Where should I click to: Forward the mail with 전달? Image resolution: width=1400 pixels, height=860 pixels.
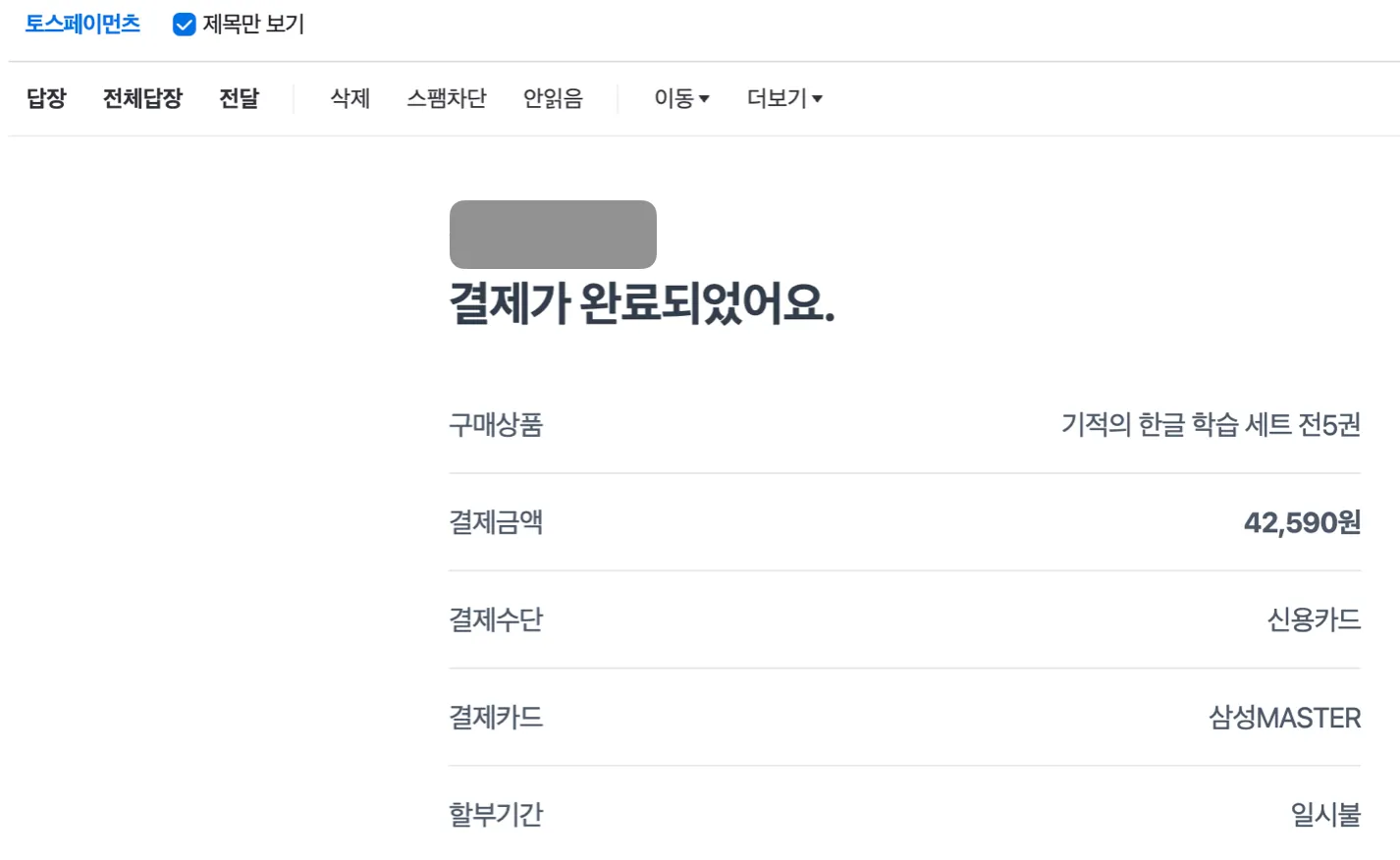point(239,98)
